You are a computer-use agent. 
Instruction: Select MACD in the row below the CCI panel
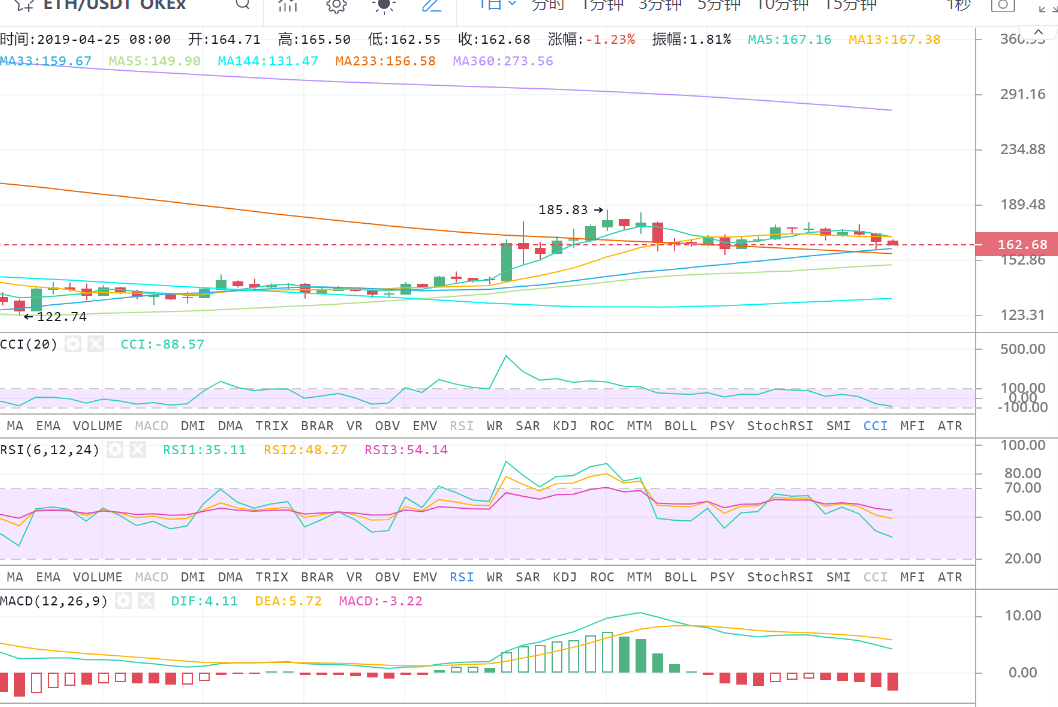(x=152, y=426)
